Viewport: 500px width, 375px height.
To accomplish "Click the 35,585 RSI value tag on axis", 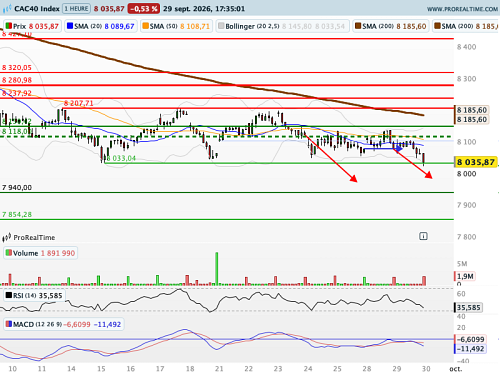I will click(x=468, y=307).
